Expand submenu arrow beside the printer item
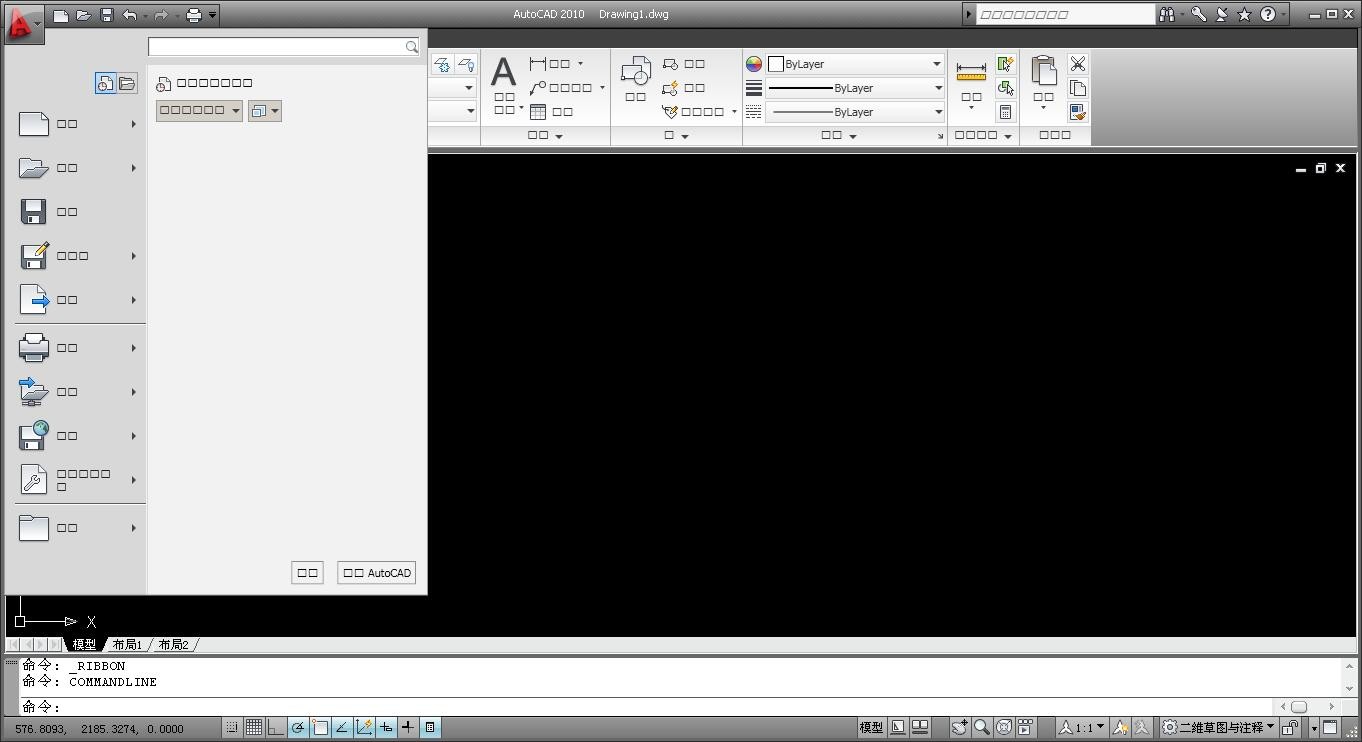 133,348
